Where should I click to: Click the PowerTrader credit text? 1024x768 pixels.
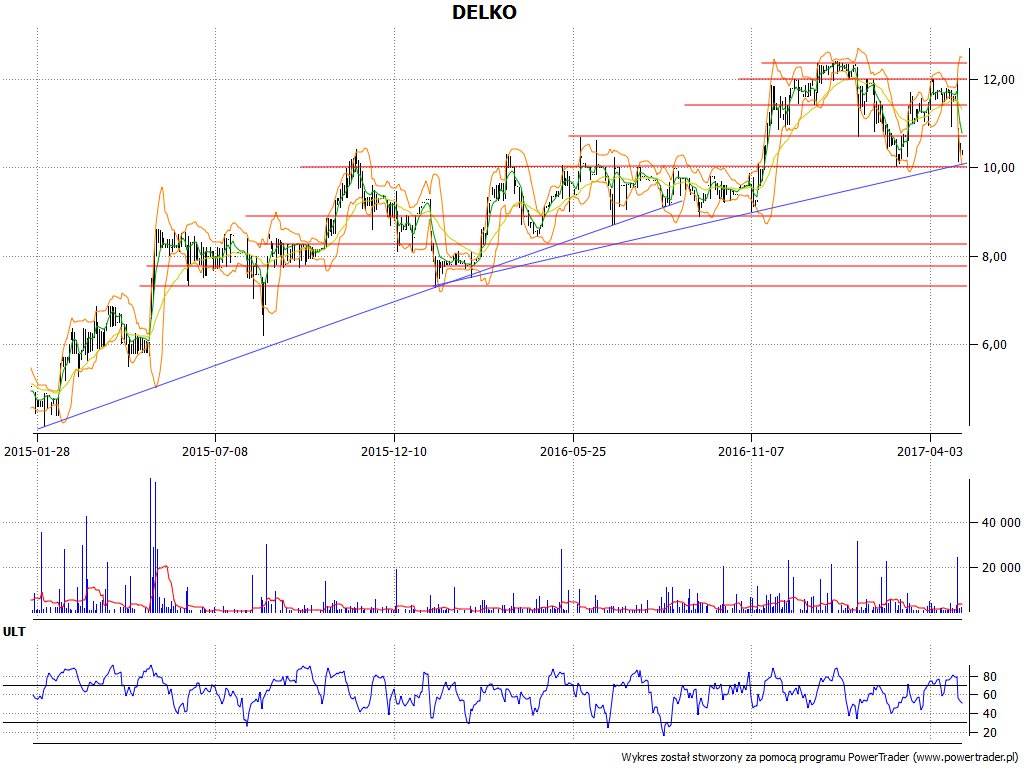tap(820, 758)
